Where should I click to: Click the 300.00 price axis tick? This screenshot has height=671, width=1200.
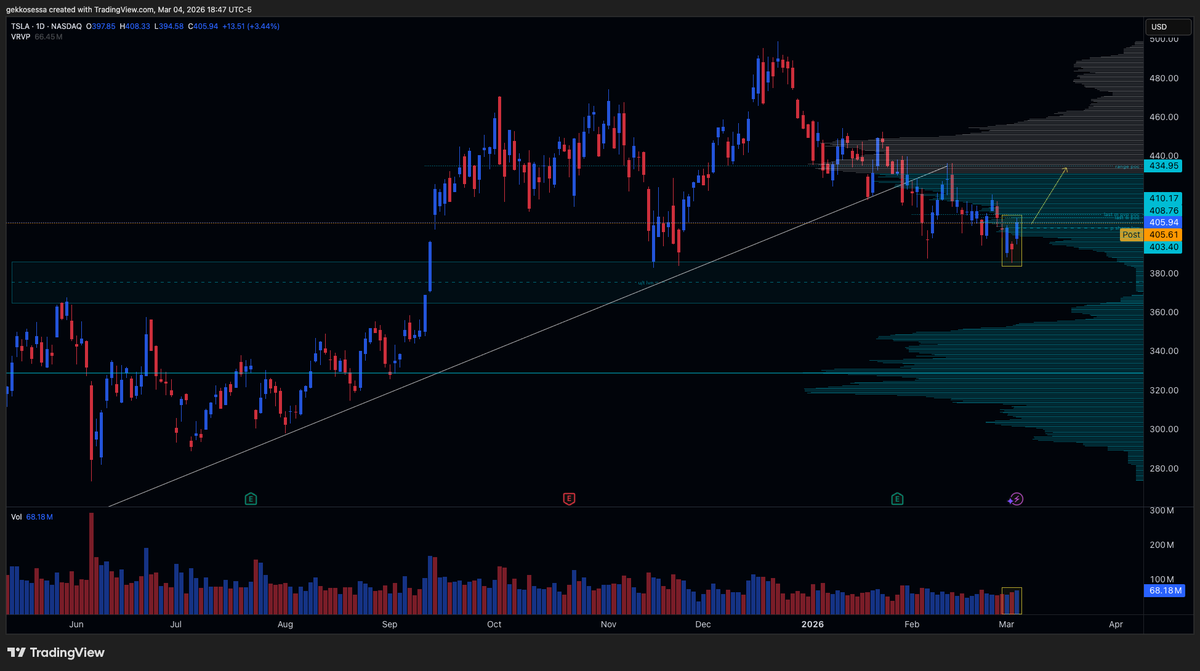(x=1164, y=429)
